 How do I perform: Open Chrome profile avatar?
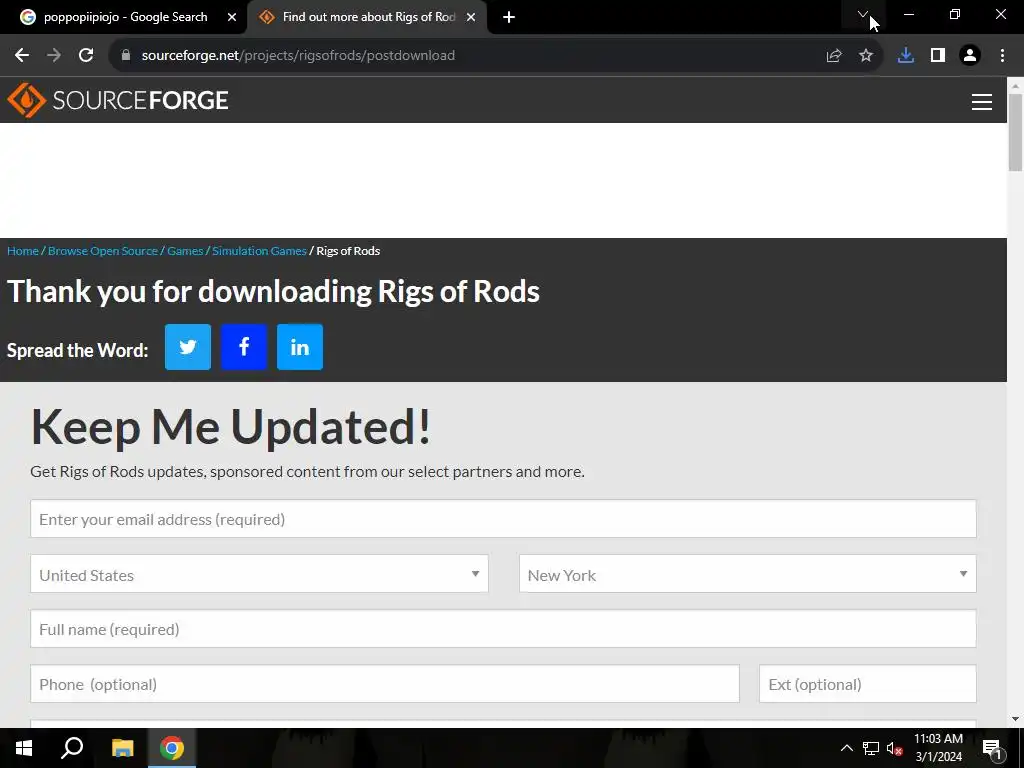(970, 56)
